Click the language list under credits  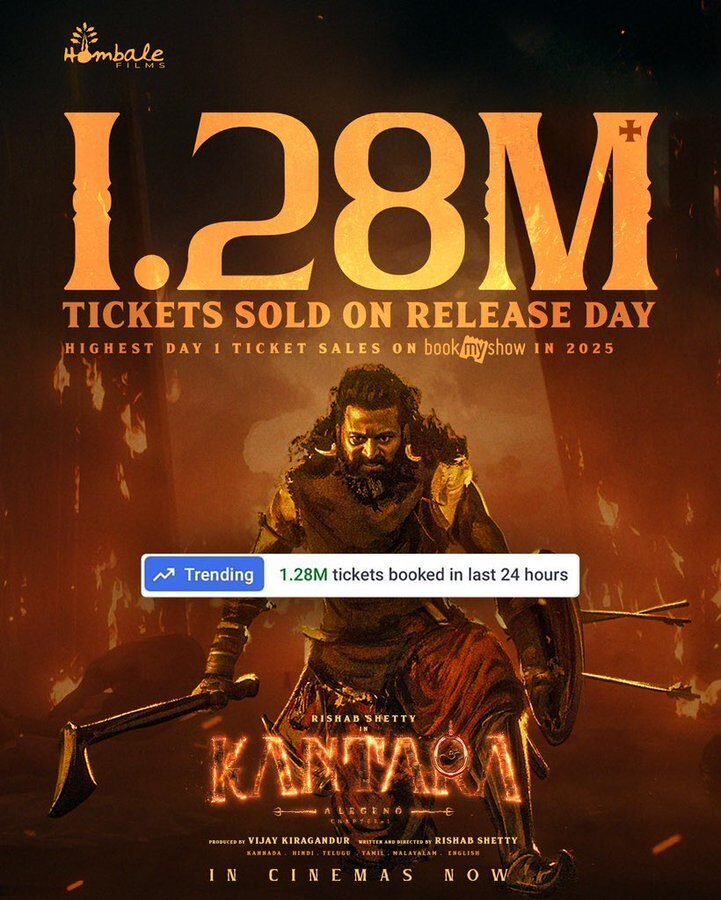(x=363, y=853)
